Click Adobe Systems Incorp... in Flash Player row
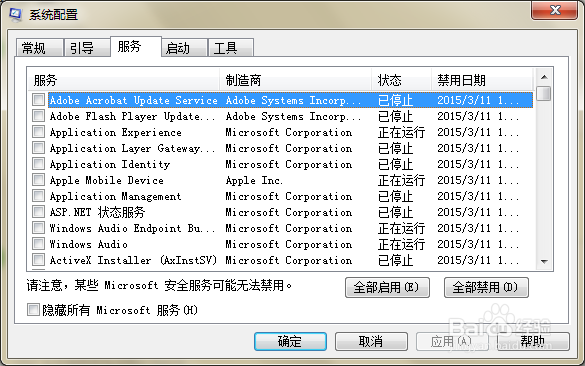Screen dimensions: 585x366 pyautogui.click(x=293, y=116)
